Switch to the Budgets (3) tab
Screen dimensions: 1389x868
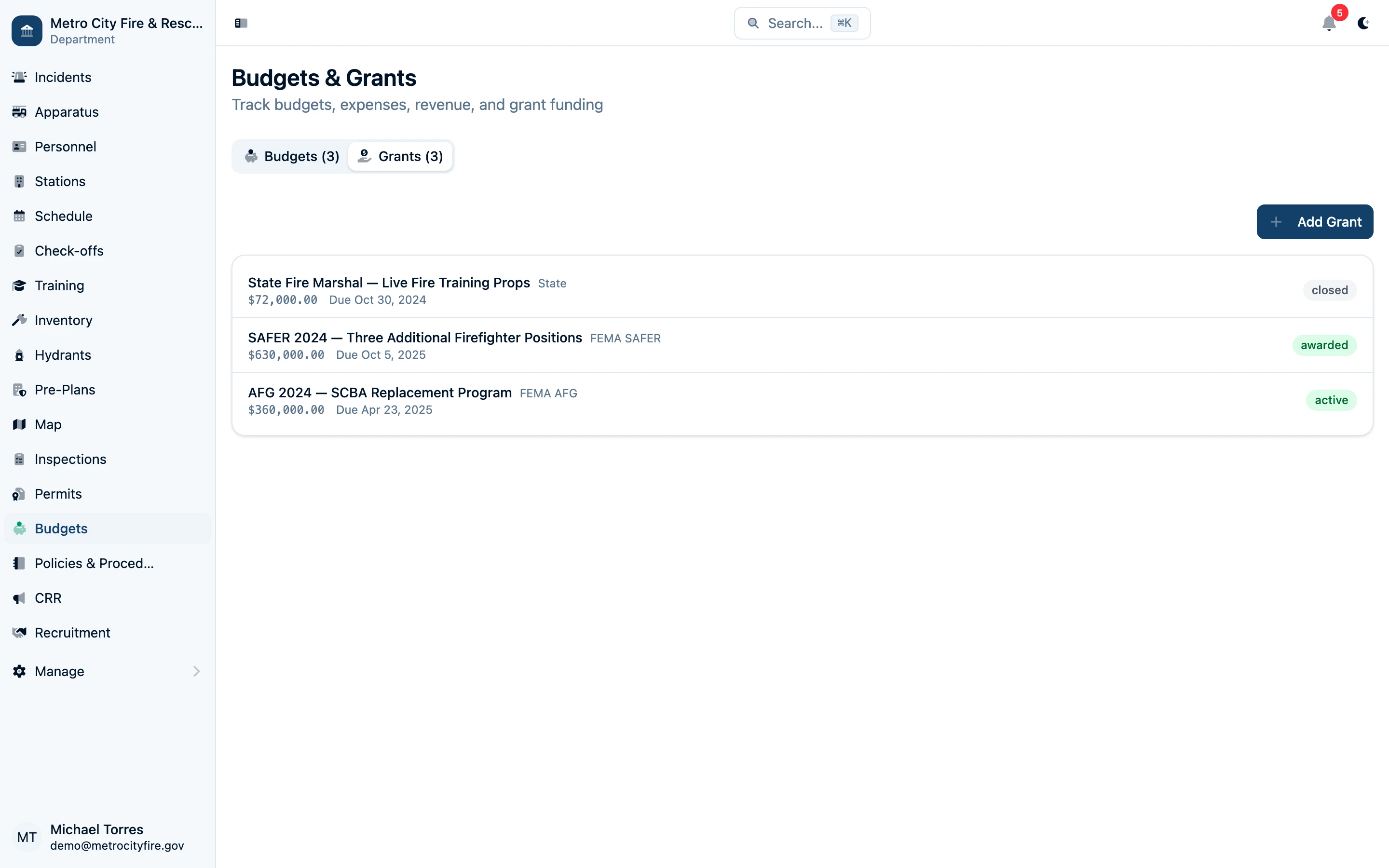tap(292, 156)
